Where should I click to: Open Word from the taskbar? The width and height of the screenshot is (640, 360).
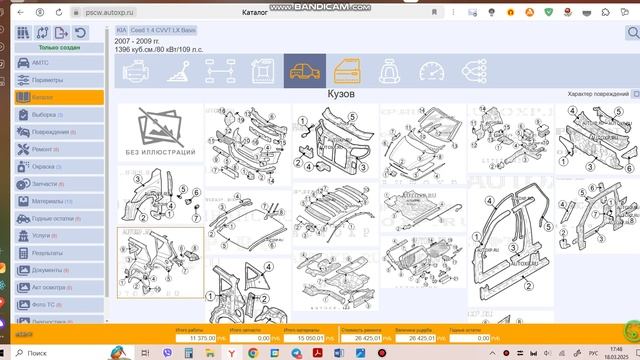point(339,353)
